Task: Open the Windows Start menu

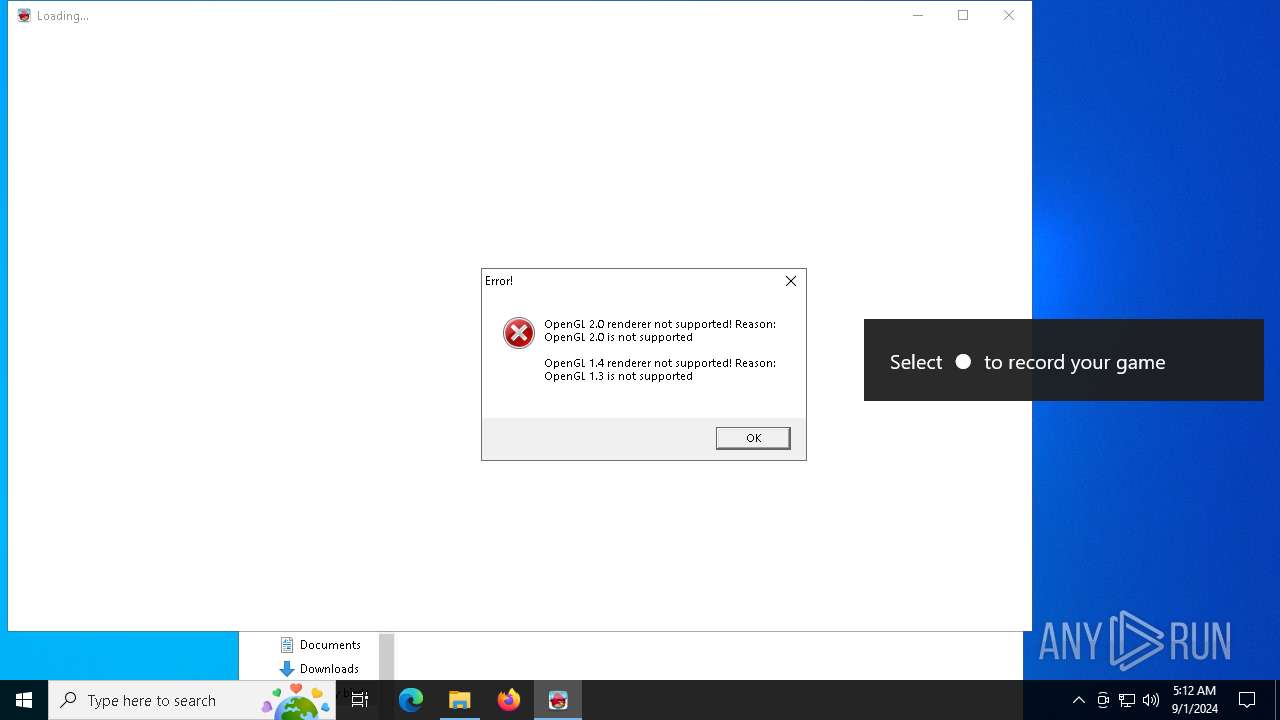Action: point(24,700)
